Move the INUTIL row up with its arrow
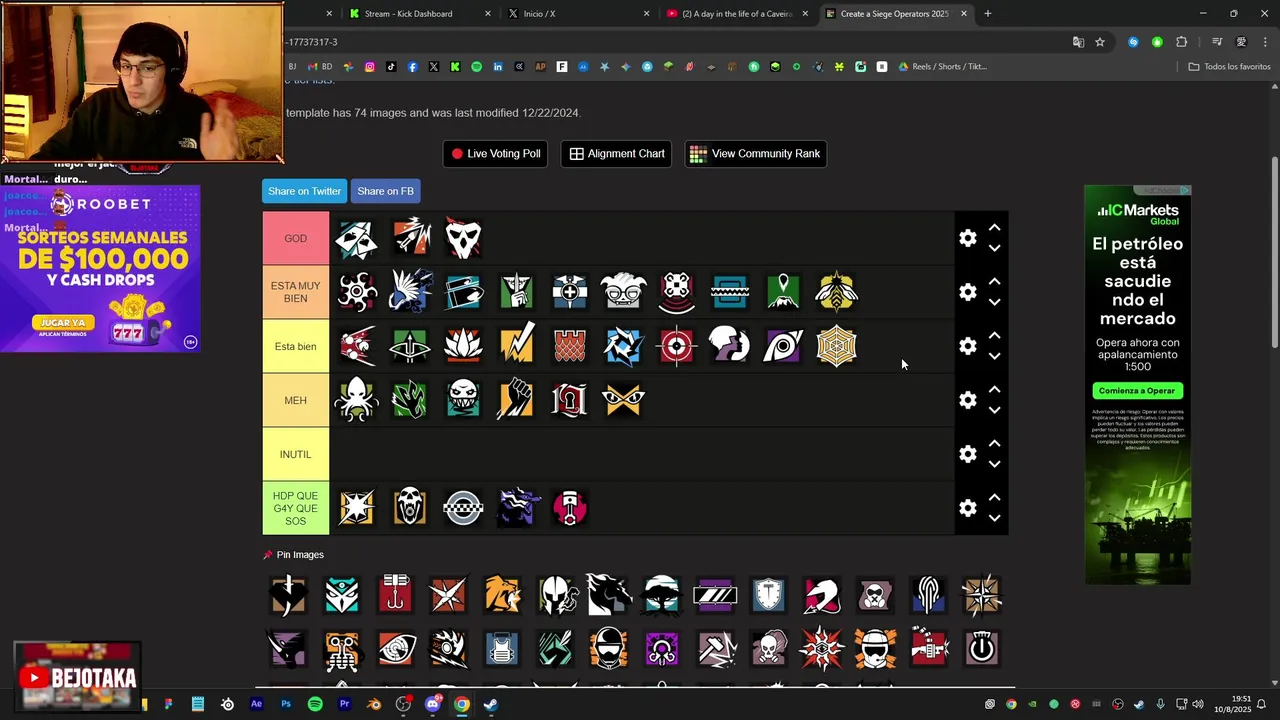The height and width of the screenshot is (720, 1280). [995, 443]
